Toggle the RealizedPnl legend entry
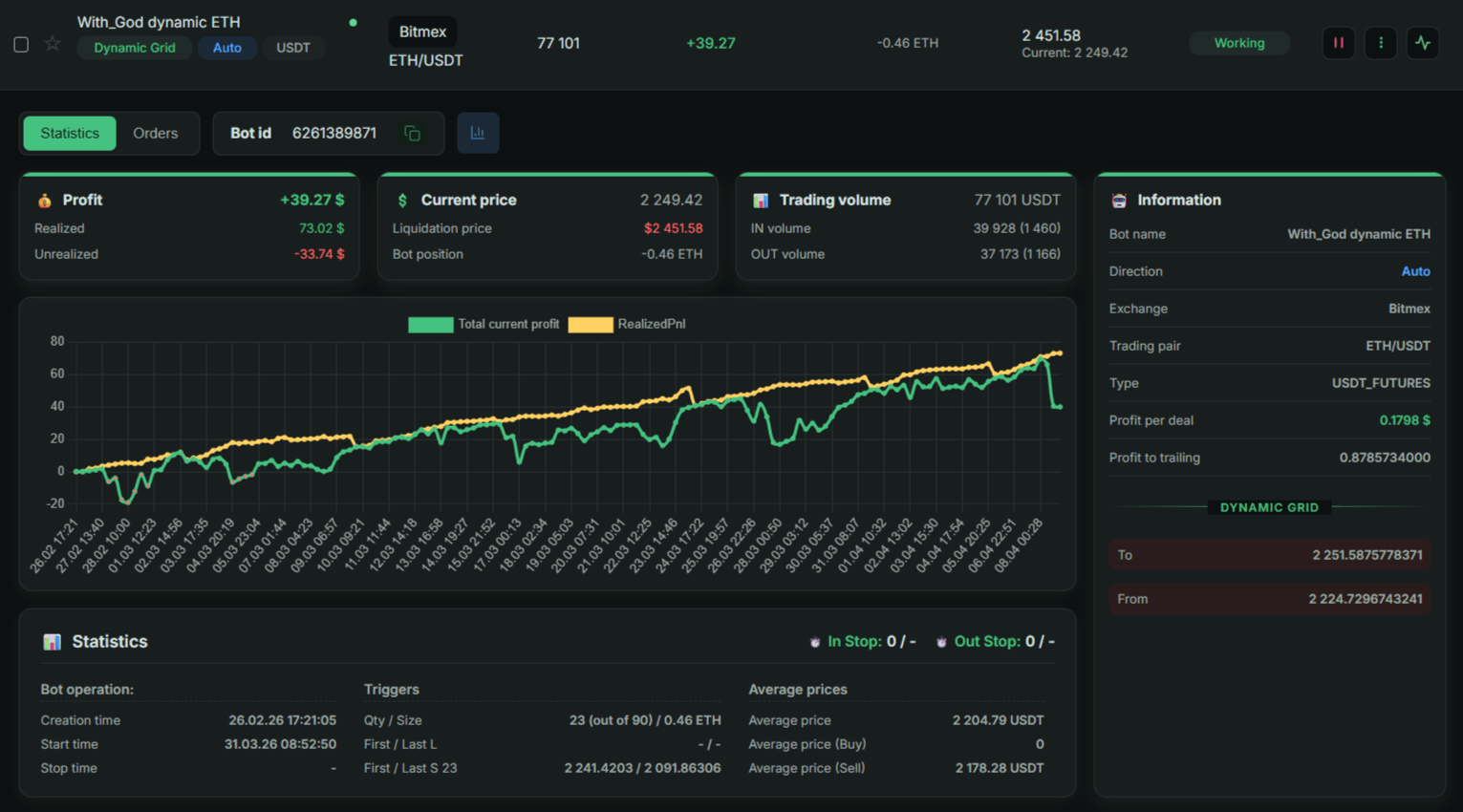 [x=630, y=324]
